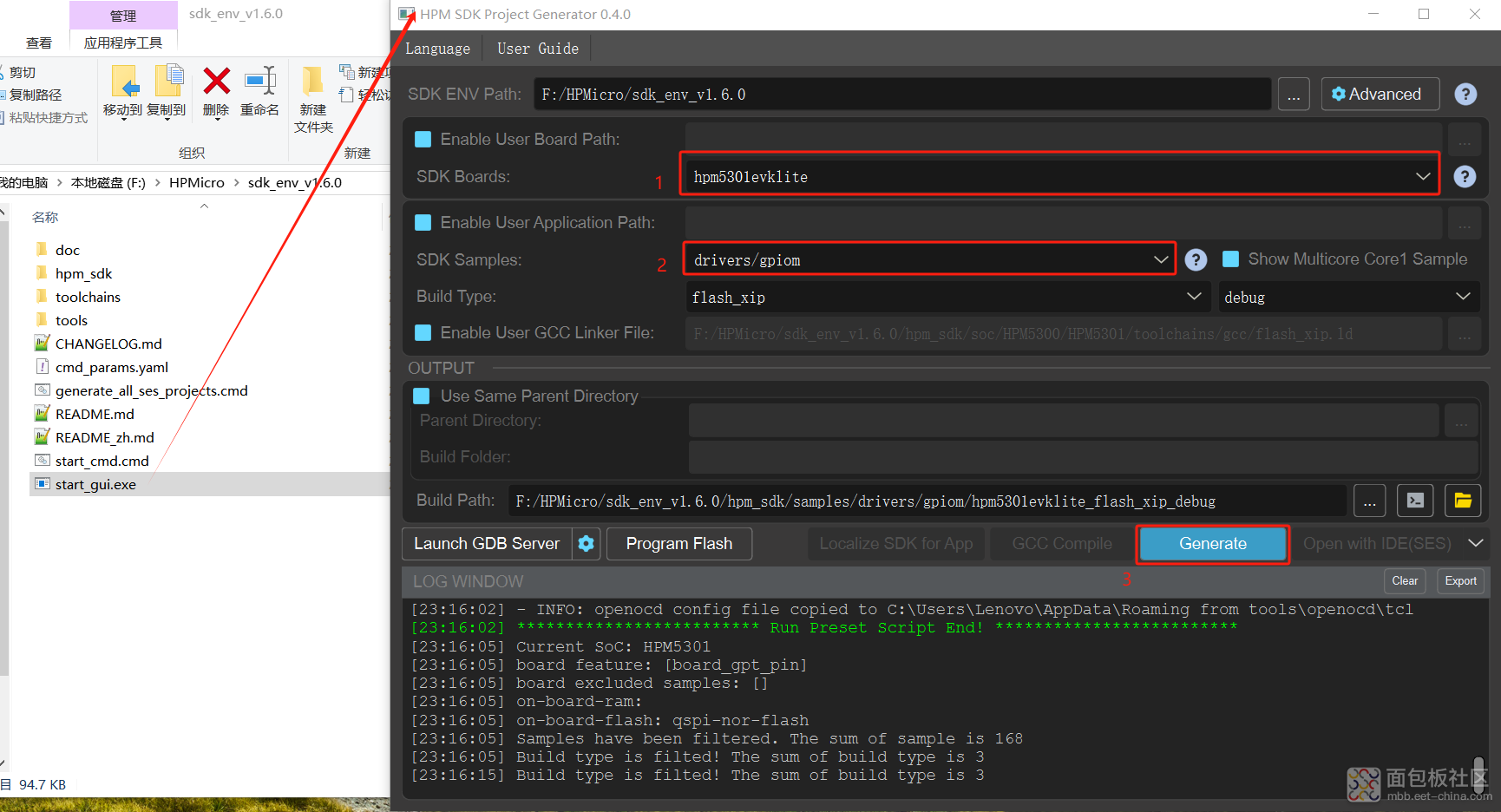
Task: Open the debug build configuration dropdown
Action: coord(1348,297)
